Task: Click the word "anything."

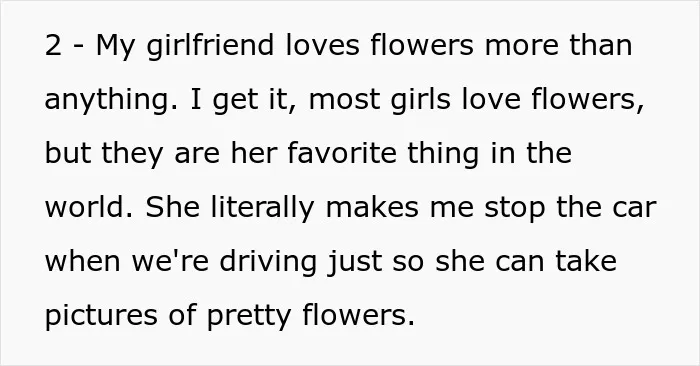Action: pos(111,101)
